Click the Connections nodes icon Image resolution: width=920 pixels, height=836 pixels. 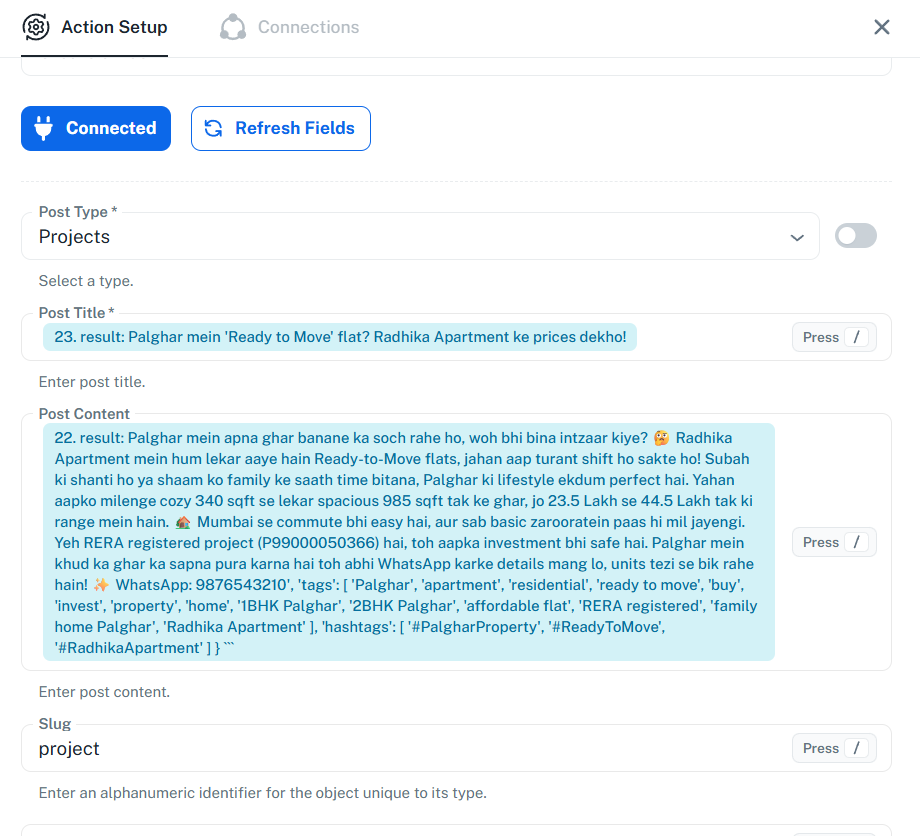[233, 27]
